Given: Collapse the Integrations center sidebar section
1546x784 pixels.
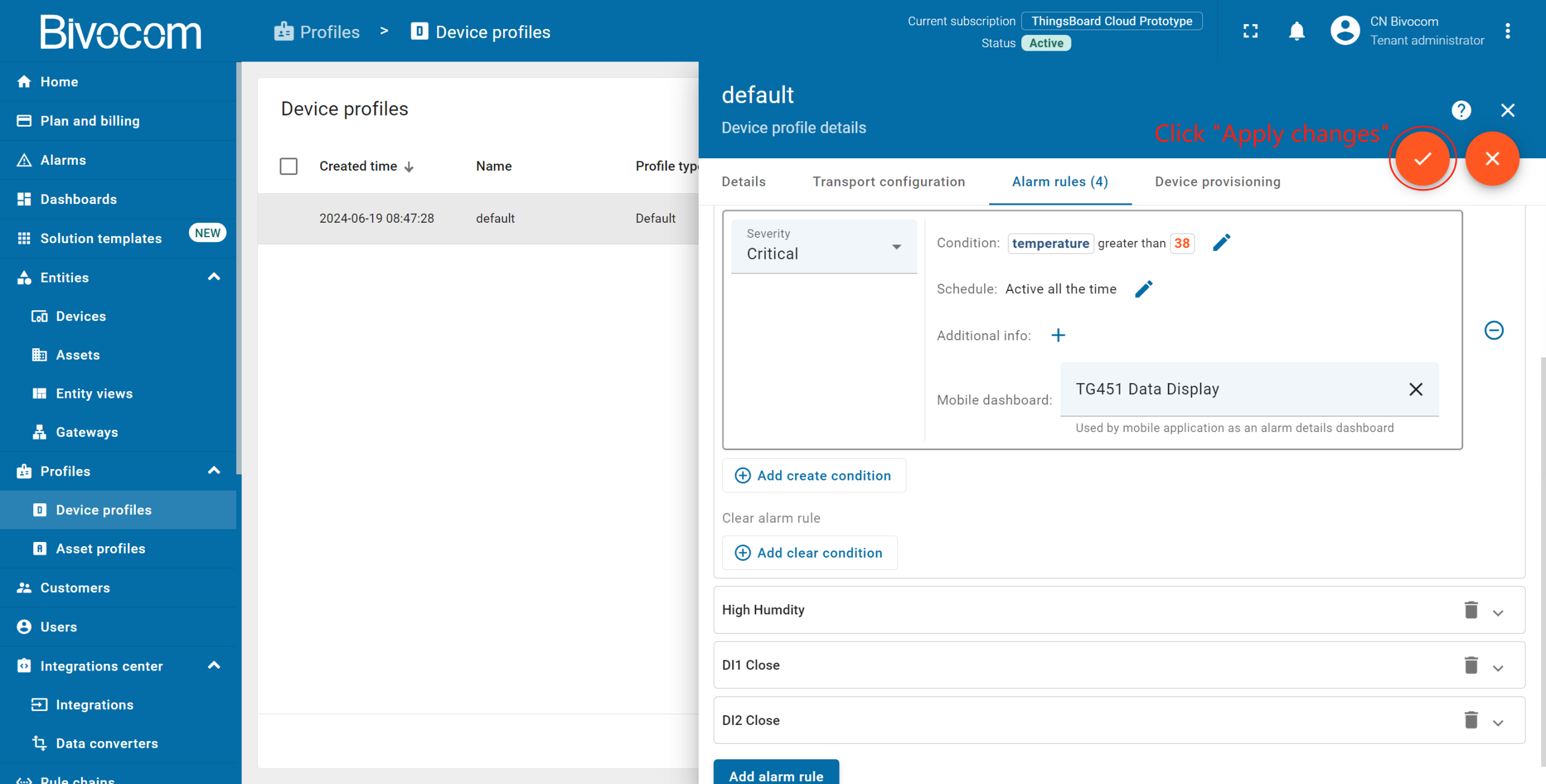Looking at the screenshot, I should [x=214, y=666].
